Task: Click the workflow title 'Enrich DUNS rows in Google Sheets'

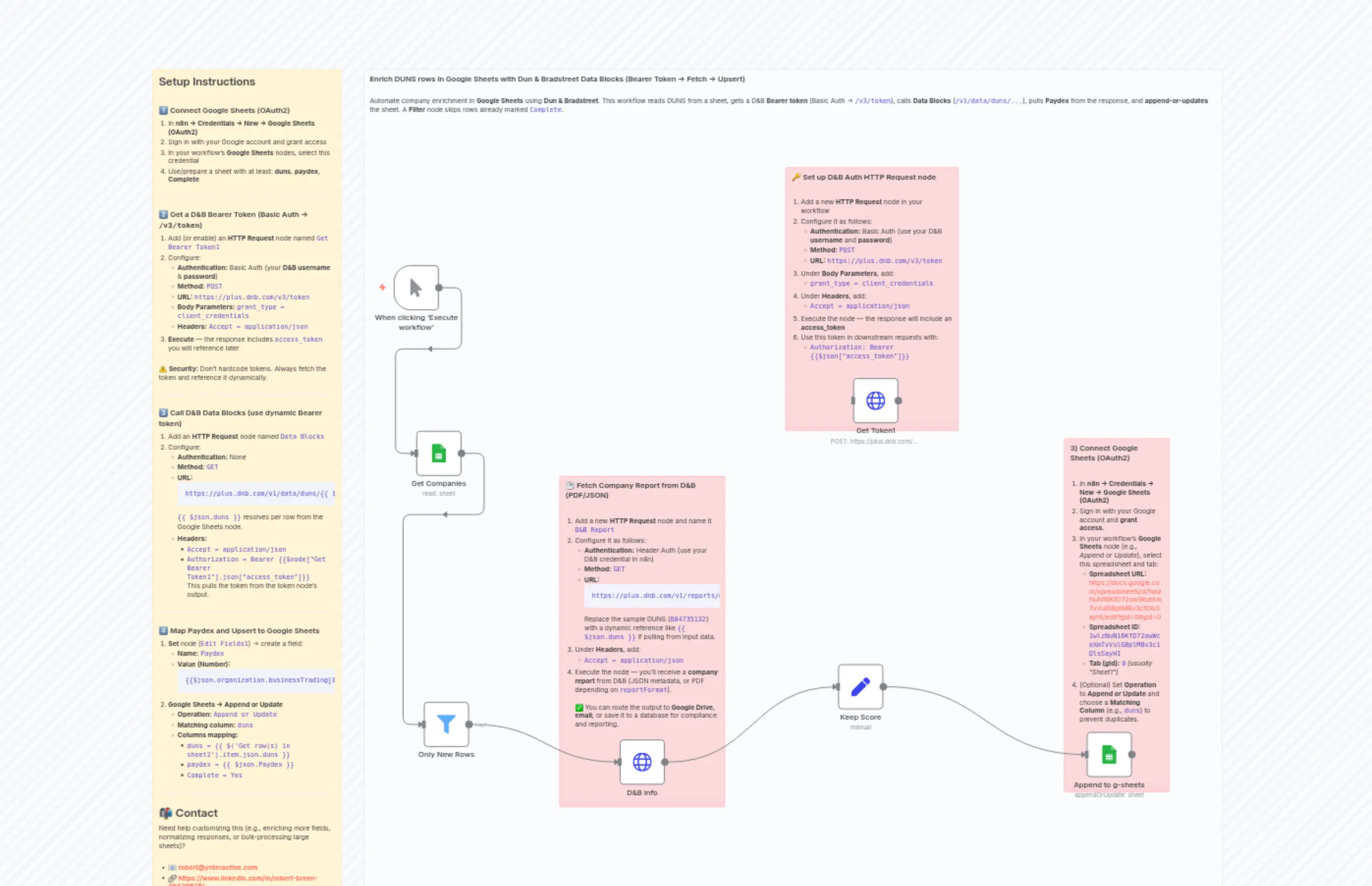Action: coord(556,79)
